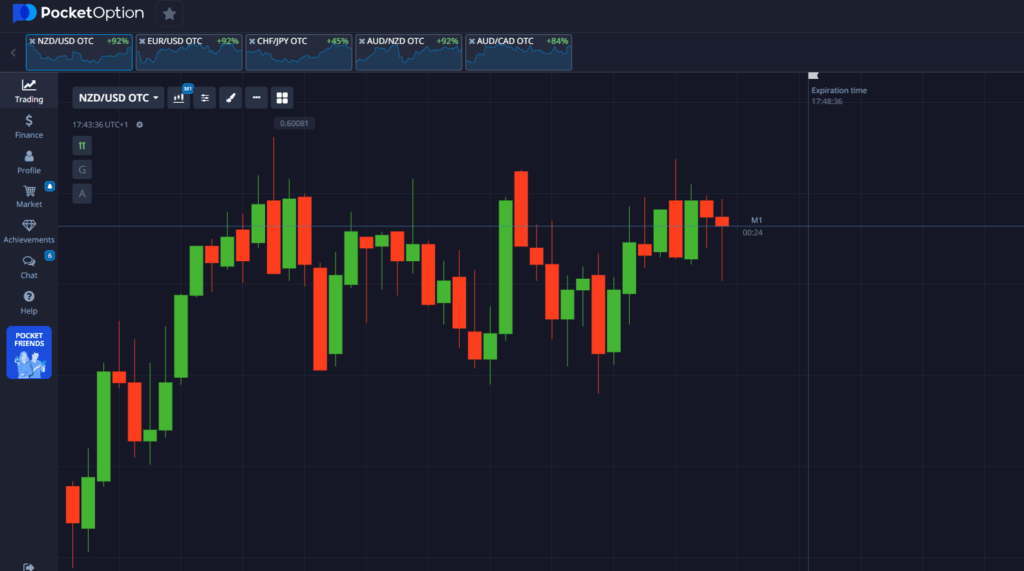Click the favorites star icon
This screenshot has height=571, width=1024.
coord(169,14)
